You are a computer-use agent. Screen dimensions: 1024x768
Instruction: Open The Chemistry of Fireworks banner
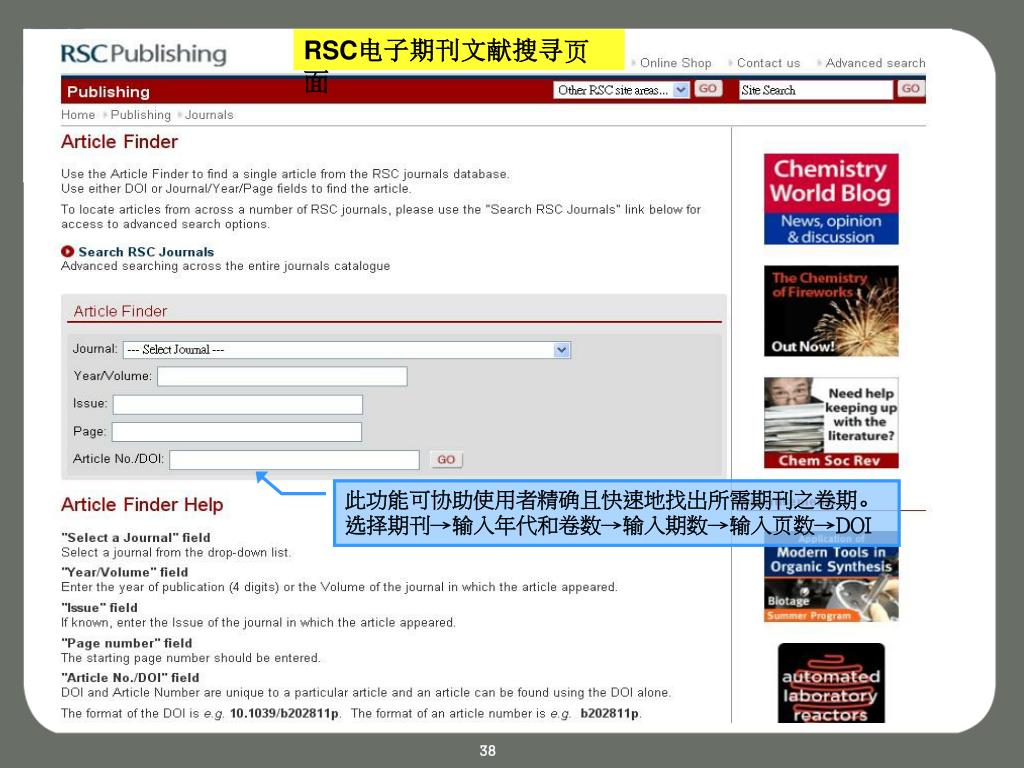click(831, 311)
